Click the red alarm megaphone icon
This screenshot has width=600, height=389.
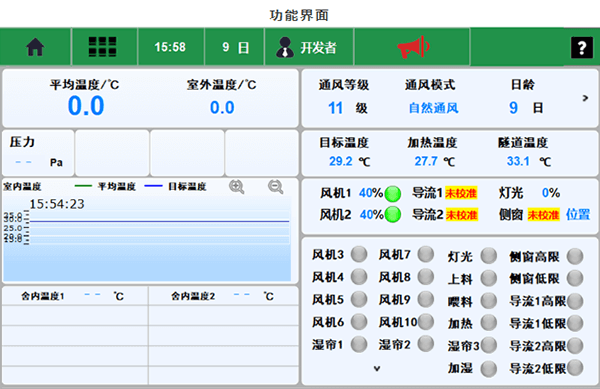(x=413, y=47)
